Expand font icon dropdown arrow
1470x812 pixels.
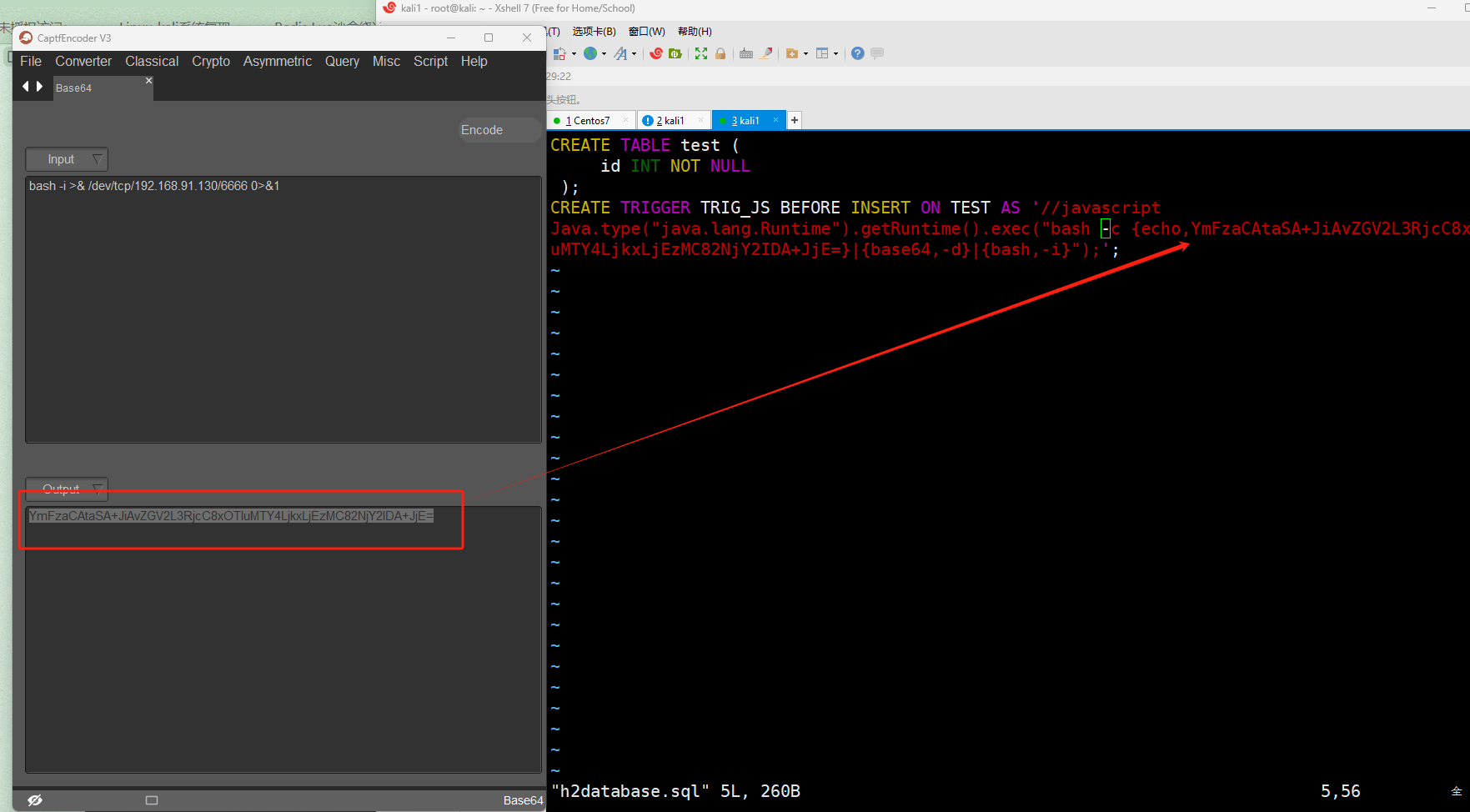tap(635, 54)
